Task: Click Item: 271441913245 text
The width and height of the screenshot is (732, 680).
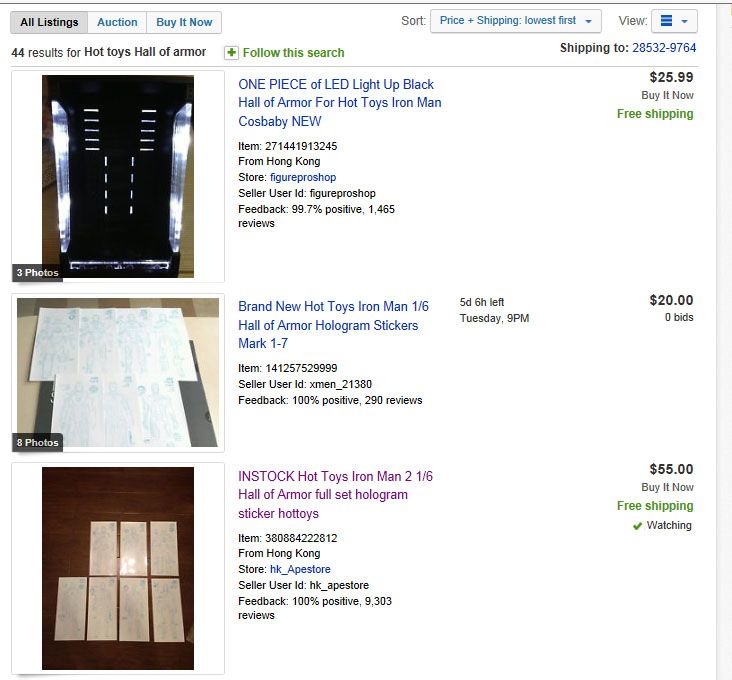Action: pos(288,146)
